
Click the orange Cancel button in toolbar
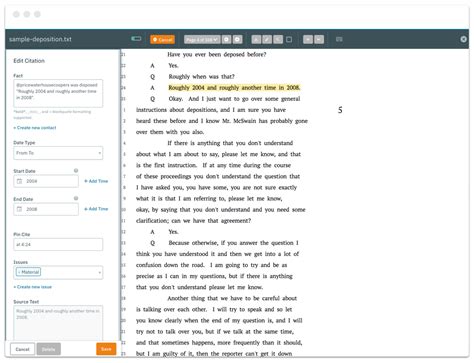click(162, 39)
